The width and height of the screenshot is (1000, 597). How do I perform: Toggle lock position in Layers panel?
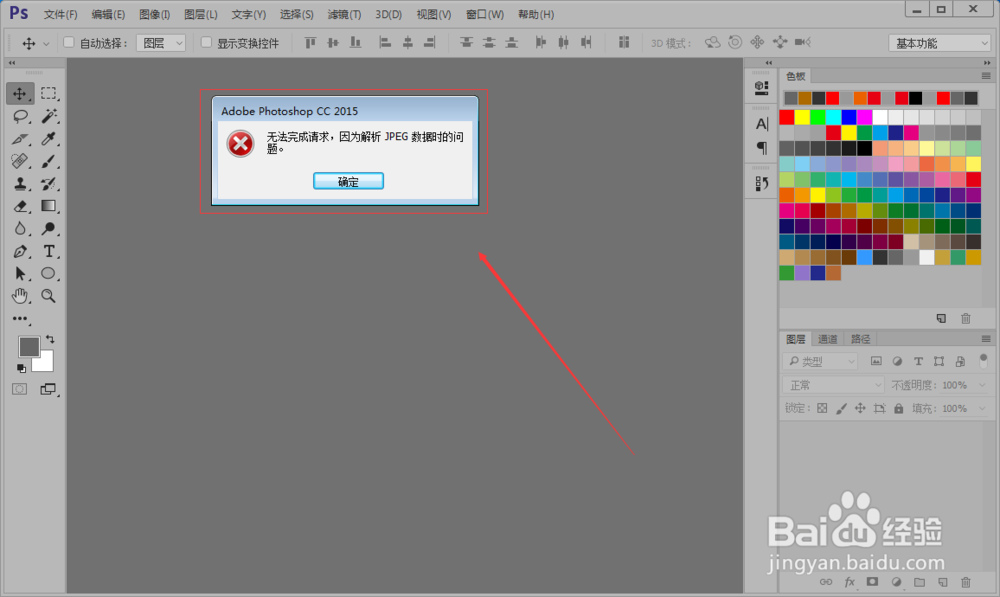click(860, 408)
